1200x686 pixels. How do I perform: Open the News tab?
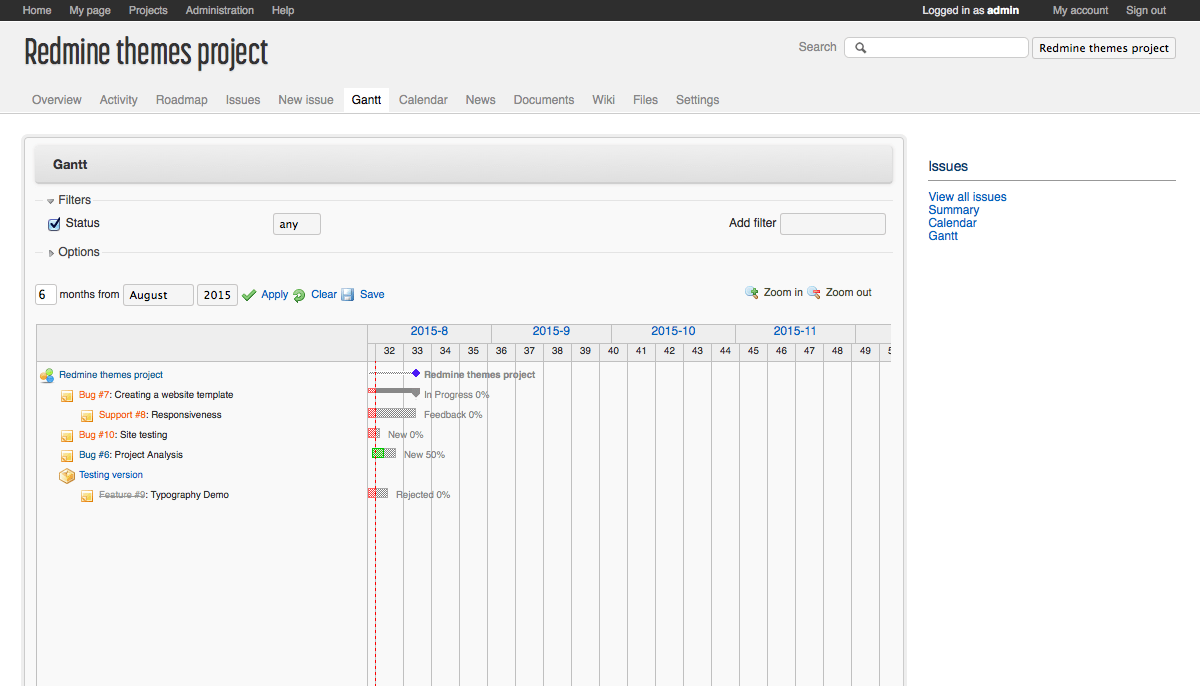[x=481, y=100]
